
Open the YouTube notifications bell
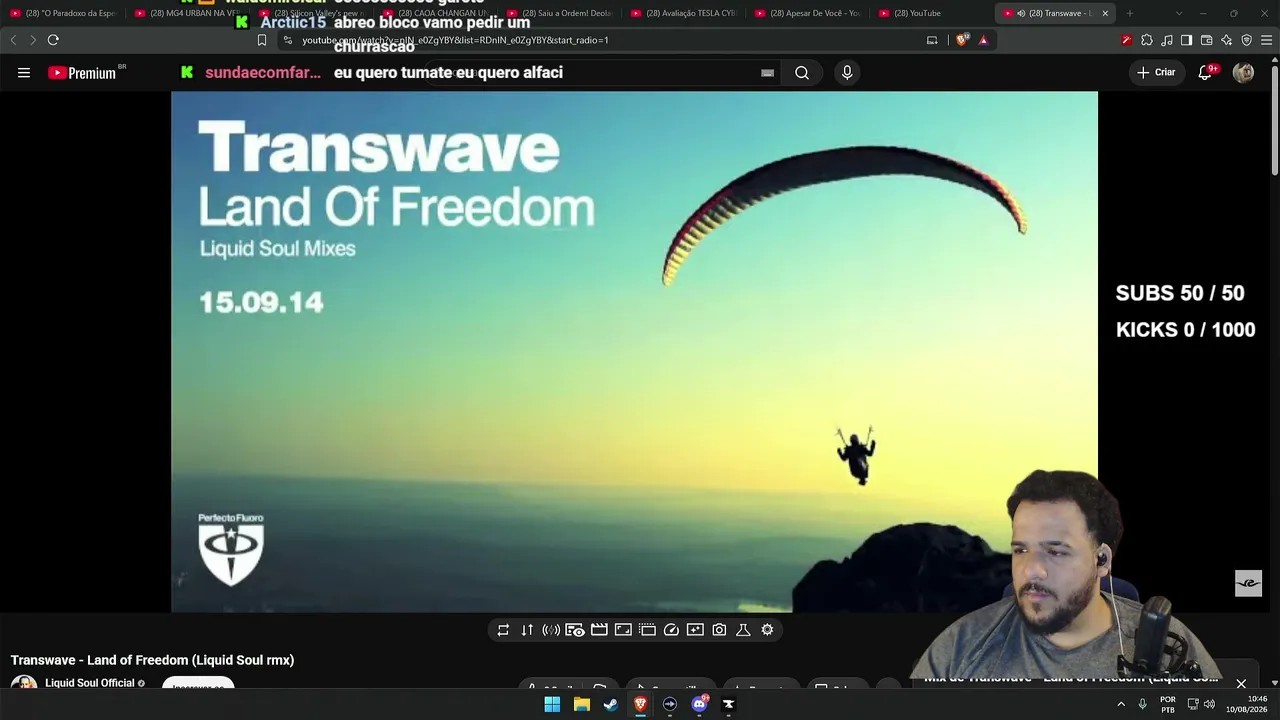click(1205, 73)
